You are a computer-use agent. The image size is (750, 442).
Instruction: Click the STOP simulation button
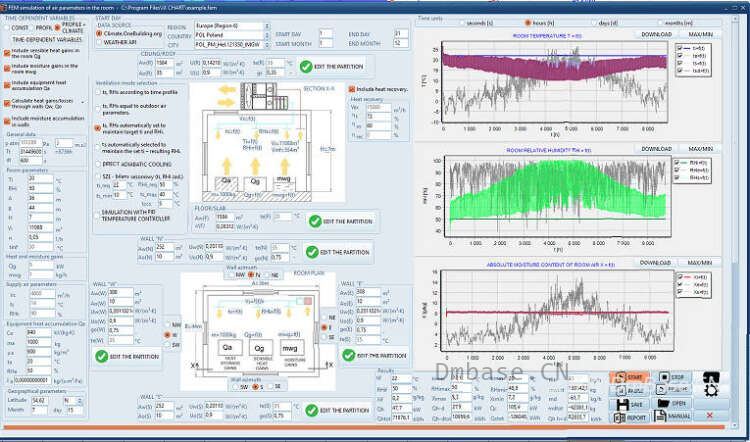tap(671, 377)
